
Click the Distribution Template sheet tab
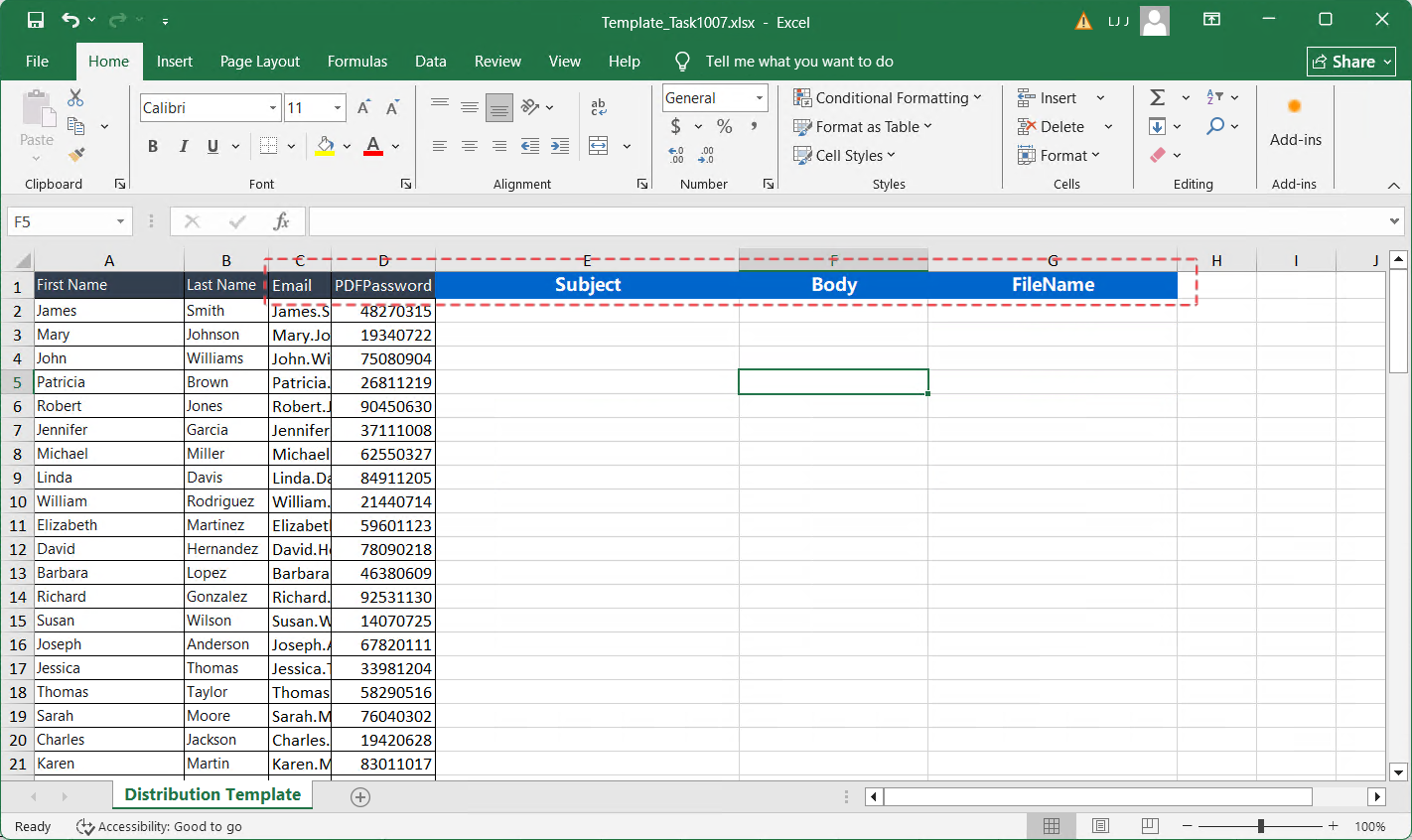(211, 795)
